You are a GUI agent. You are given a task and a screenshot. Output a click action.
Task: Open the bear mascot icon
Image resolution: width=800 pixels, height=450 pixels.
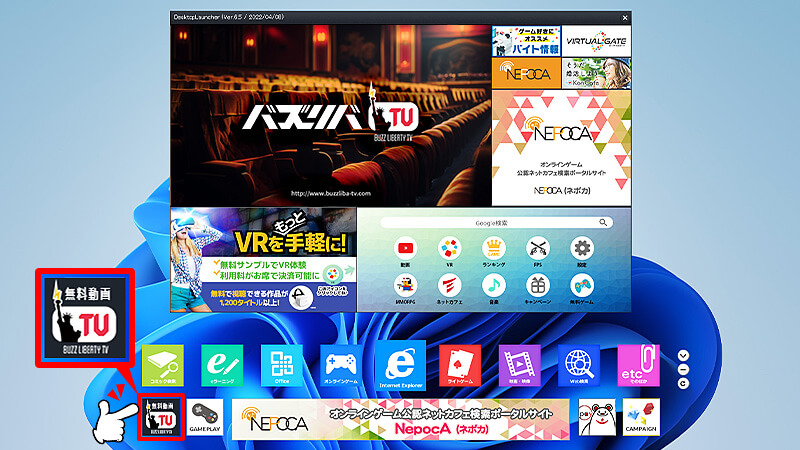click(x=597, y=417)
